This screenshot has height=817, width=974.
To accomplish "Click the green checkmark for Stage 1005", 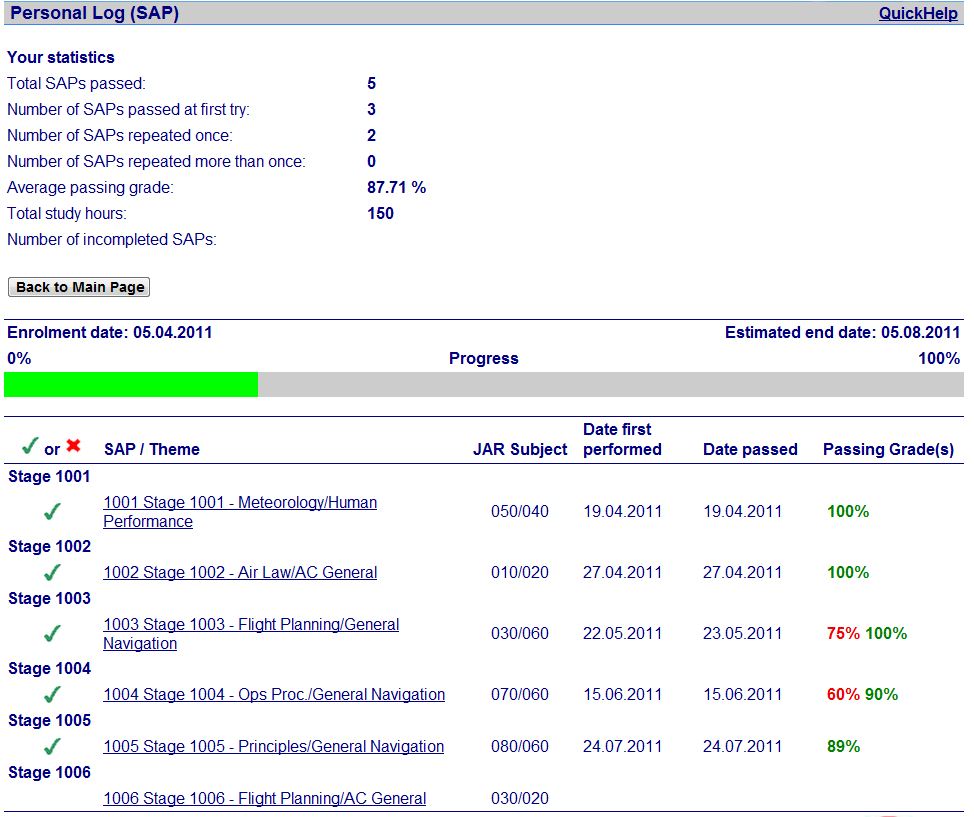I will pyautogui.click(x=52, y=747).
